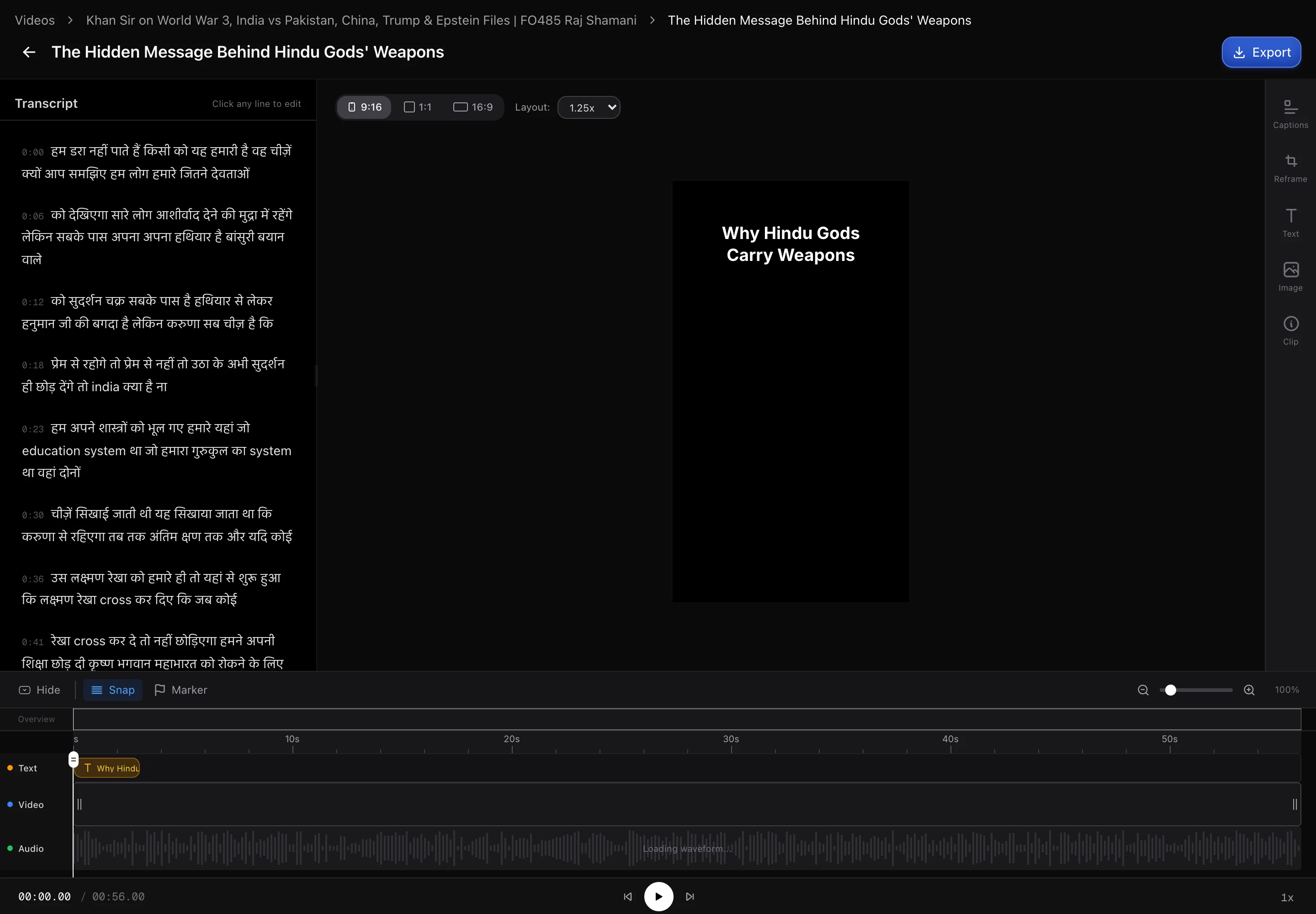Open the Reframe tool
Viewport: 1316px width, 914px height.
point(1290,168)
